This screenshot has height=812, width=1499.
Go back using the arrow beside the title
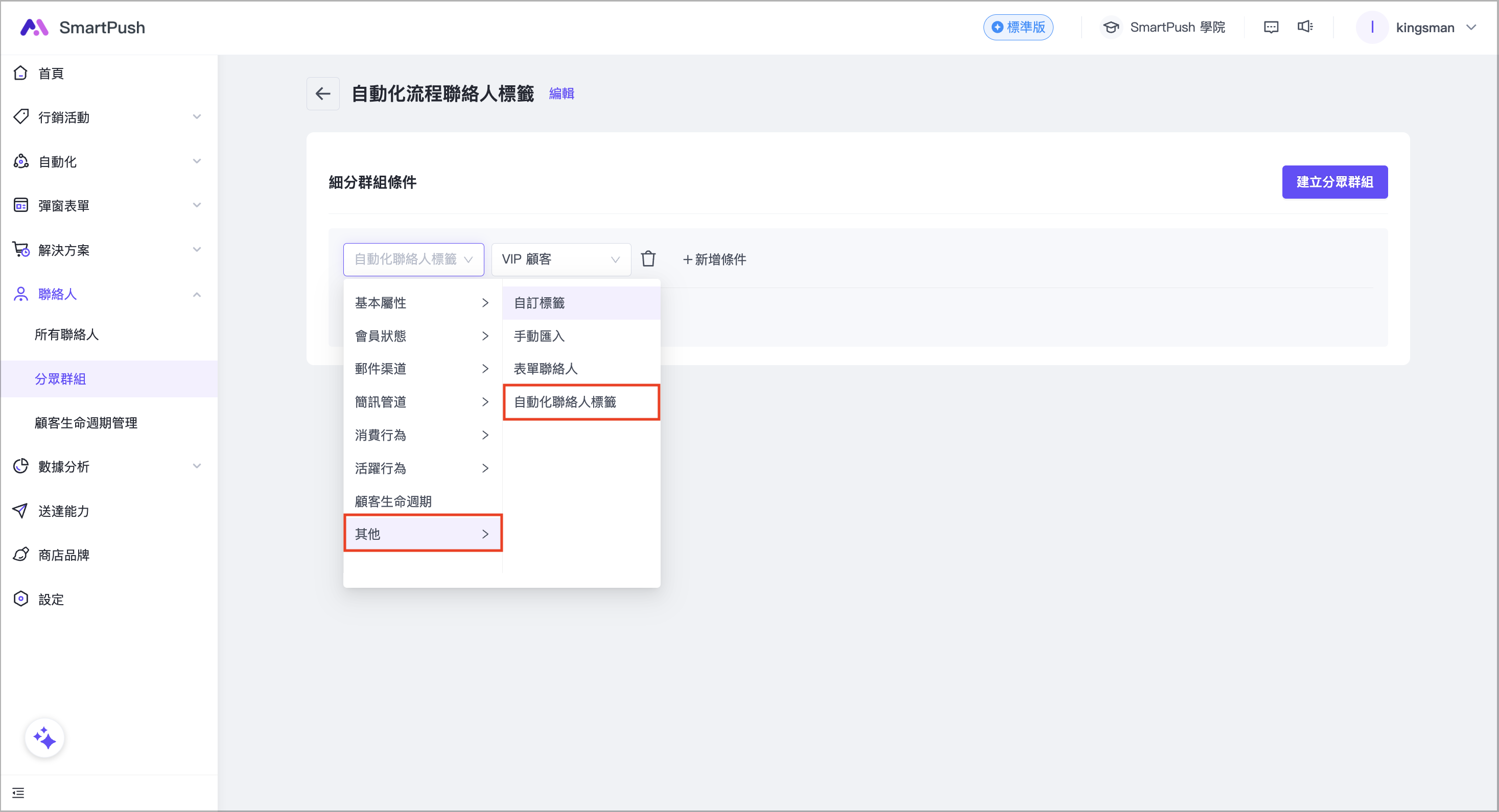[323, 93]
